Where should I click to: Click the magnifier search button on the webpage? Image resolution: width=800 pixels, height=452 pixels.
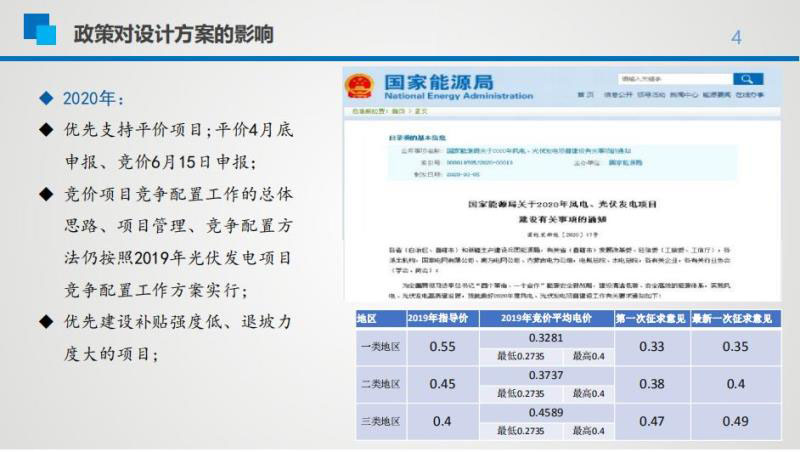[746, 79]
